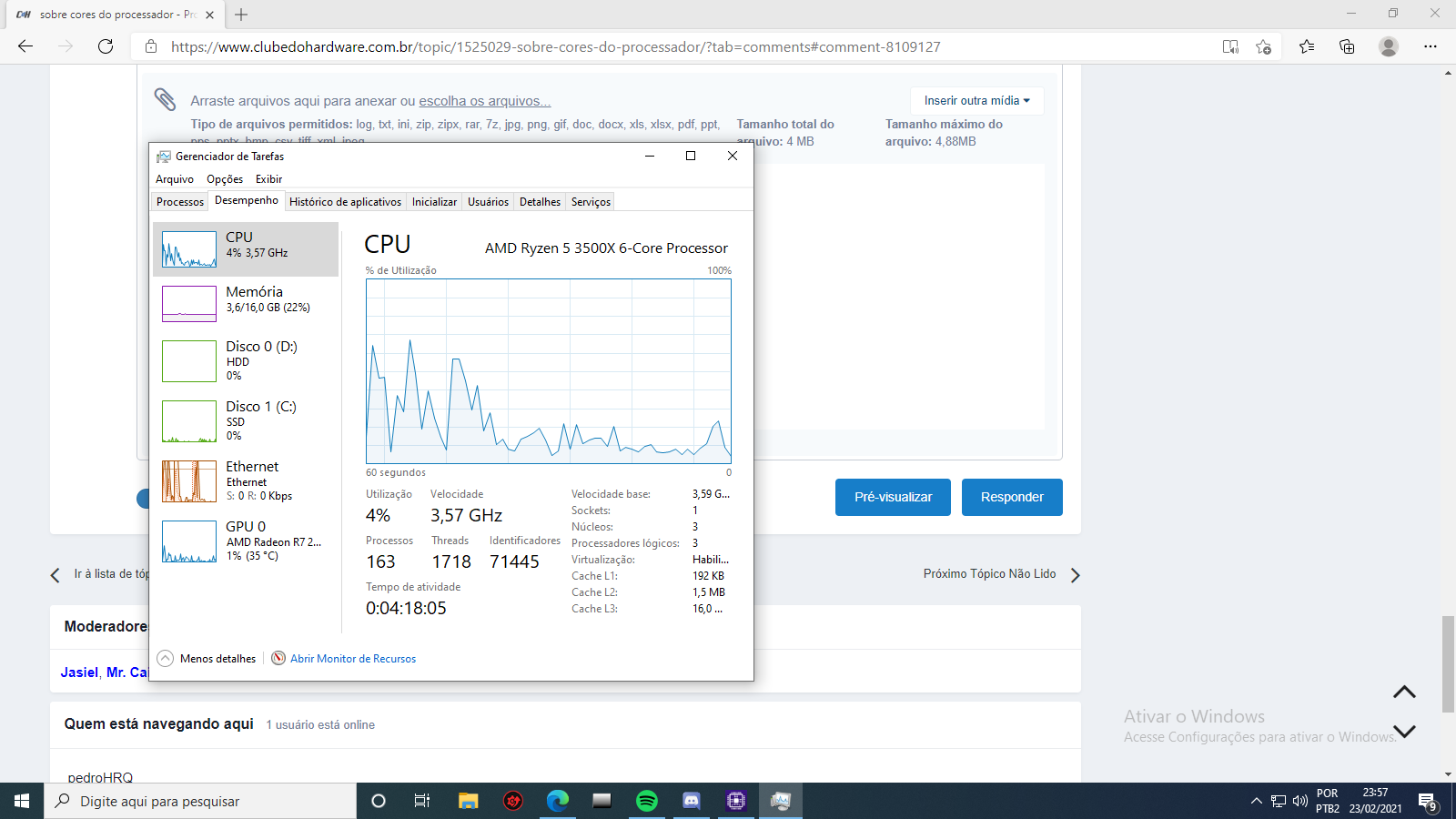Open a new browser tab with the plus icon
Image resolution: width=1456 pixels, height=819 pixels.
(x=241, y=15)
